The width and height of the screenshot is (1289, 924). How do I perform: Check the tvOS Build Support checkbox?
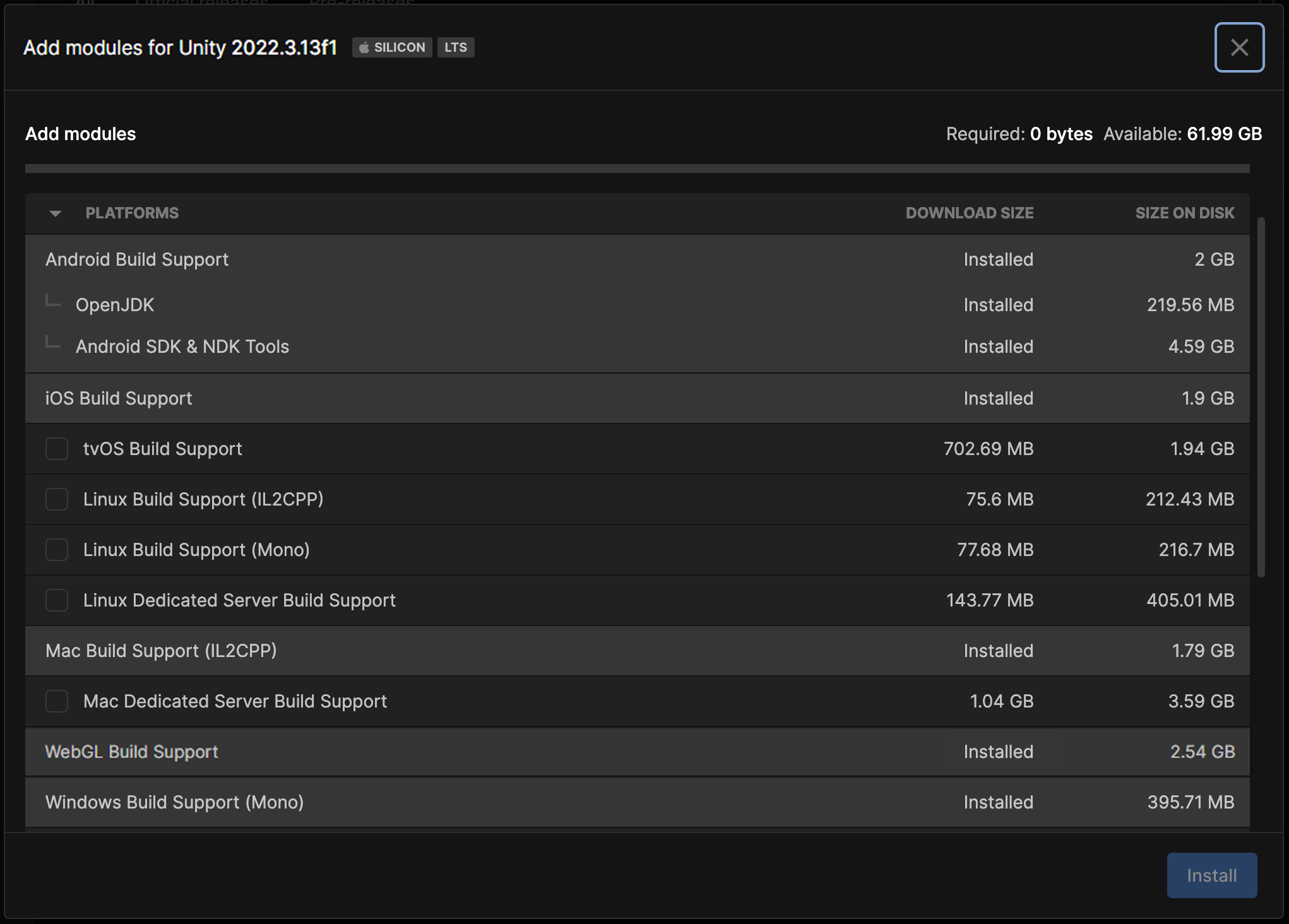tap(57, 449)
